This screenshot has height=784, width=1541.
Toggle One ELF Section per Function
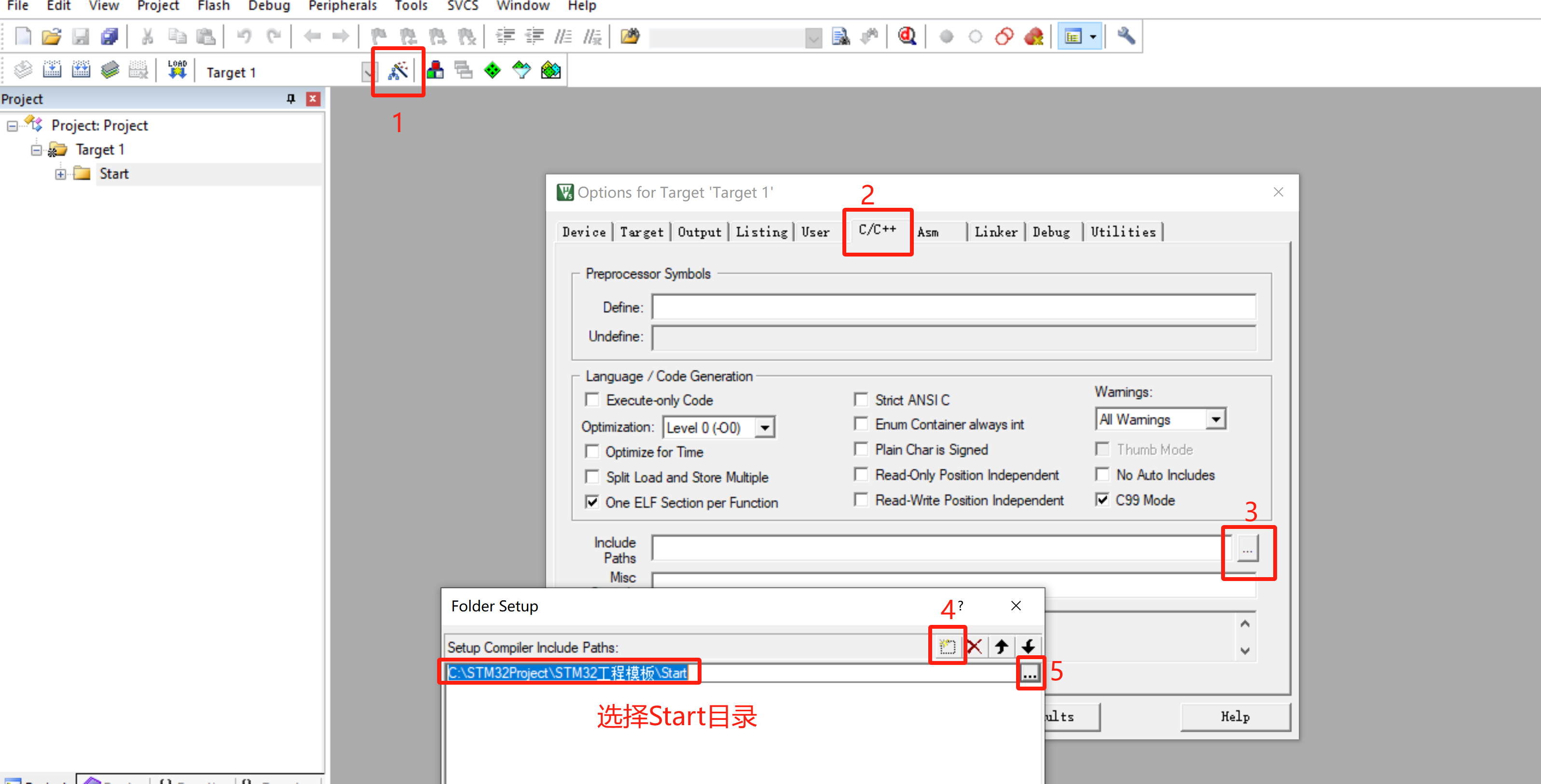click(592, 502)
